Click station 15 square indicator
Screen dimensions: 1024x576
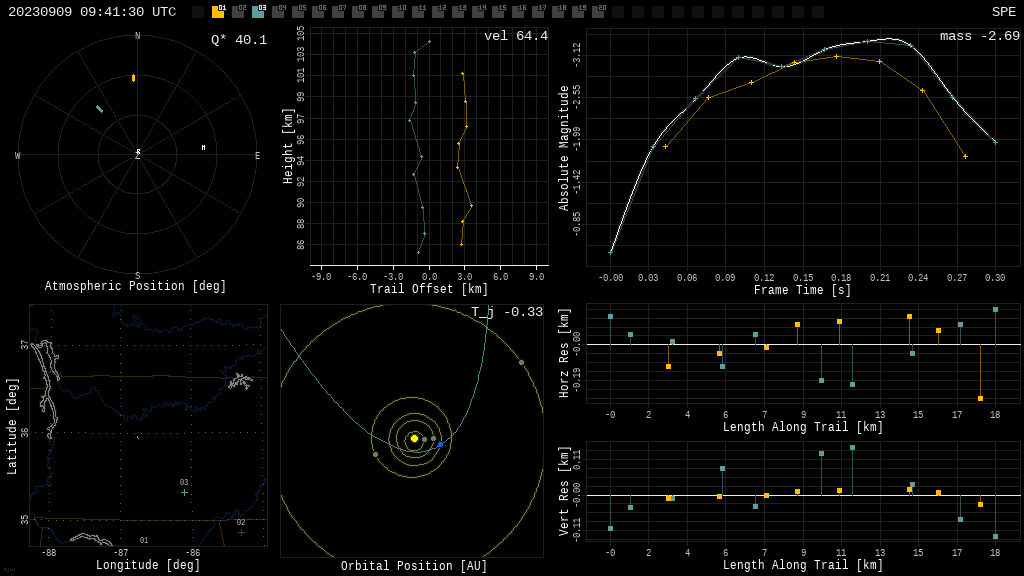(x=498, y=11)
